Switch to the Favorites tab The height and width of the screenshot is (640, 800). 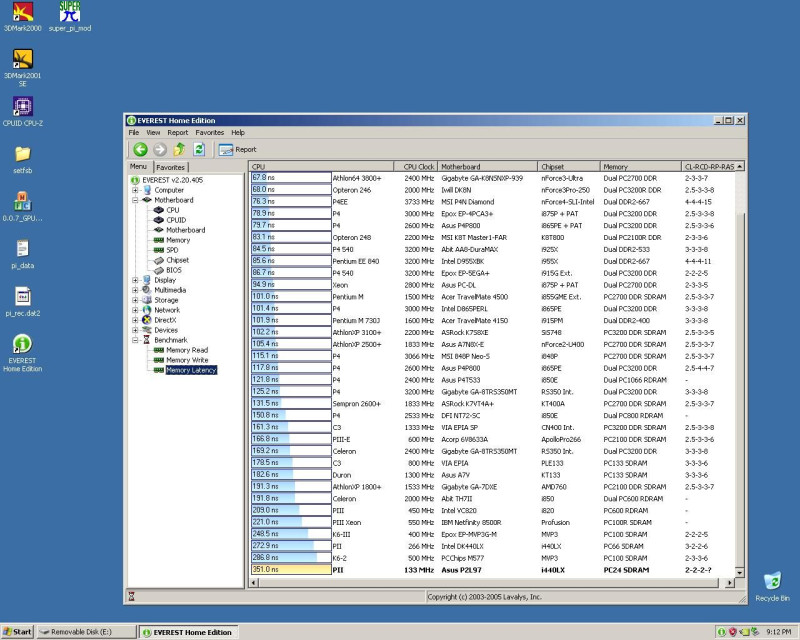[170, 167]
